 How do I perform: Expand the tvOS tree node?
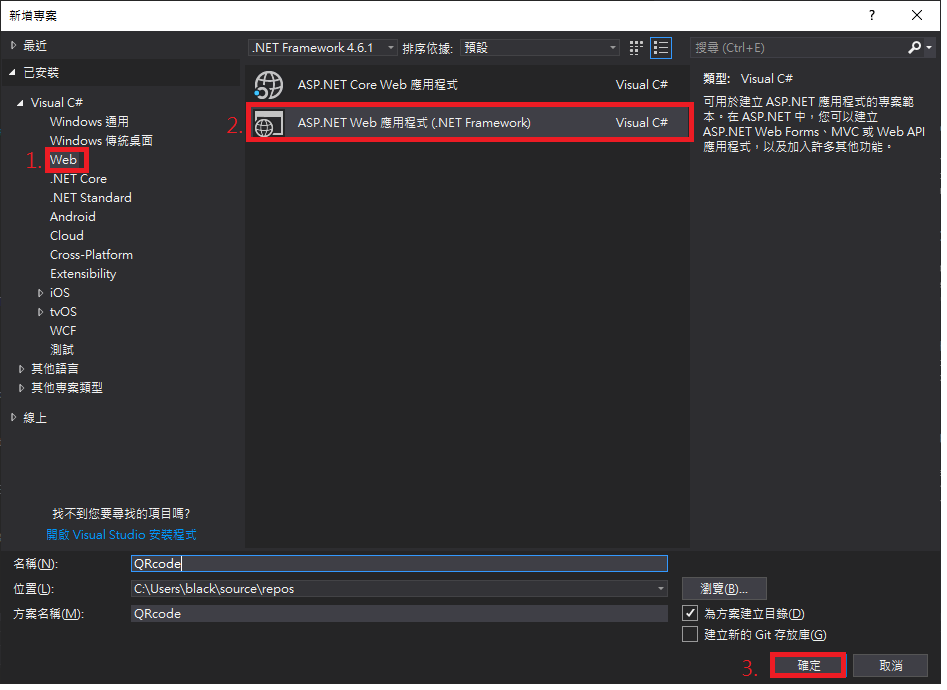coord(40,312)
